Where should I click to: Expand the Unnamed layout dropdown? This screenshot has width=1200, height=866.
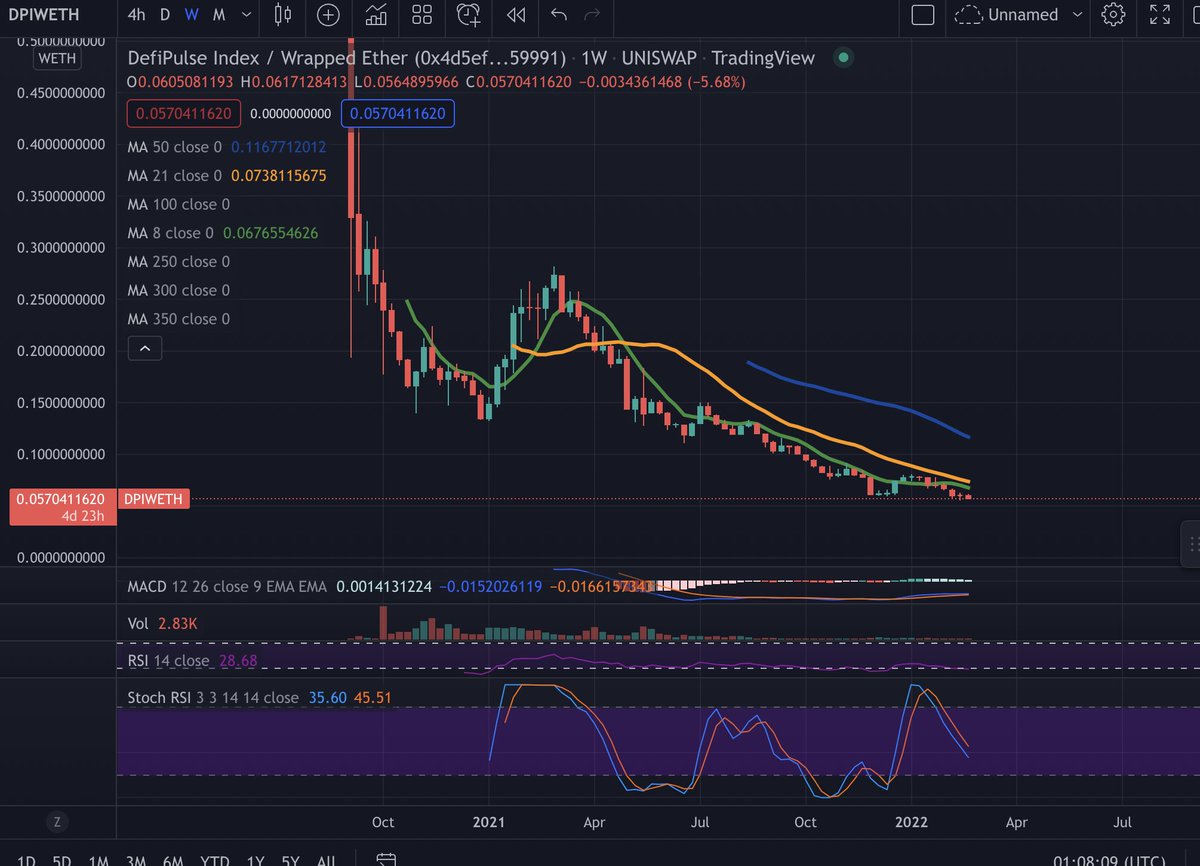[1077, 15]
